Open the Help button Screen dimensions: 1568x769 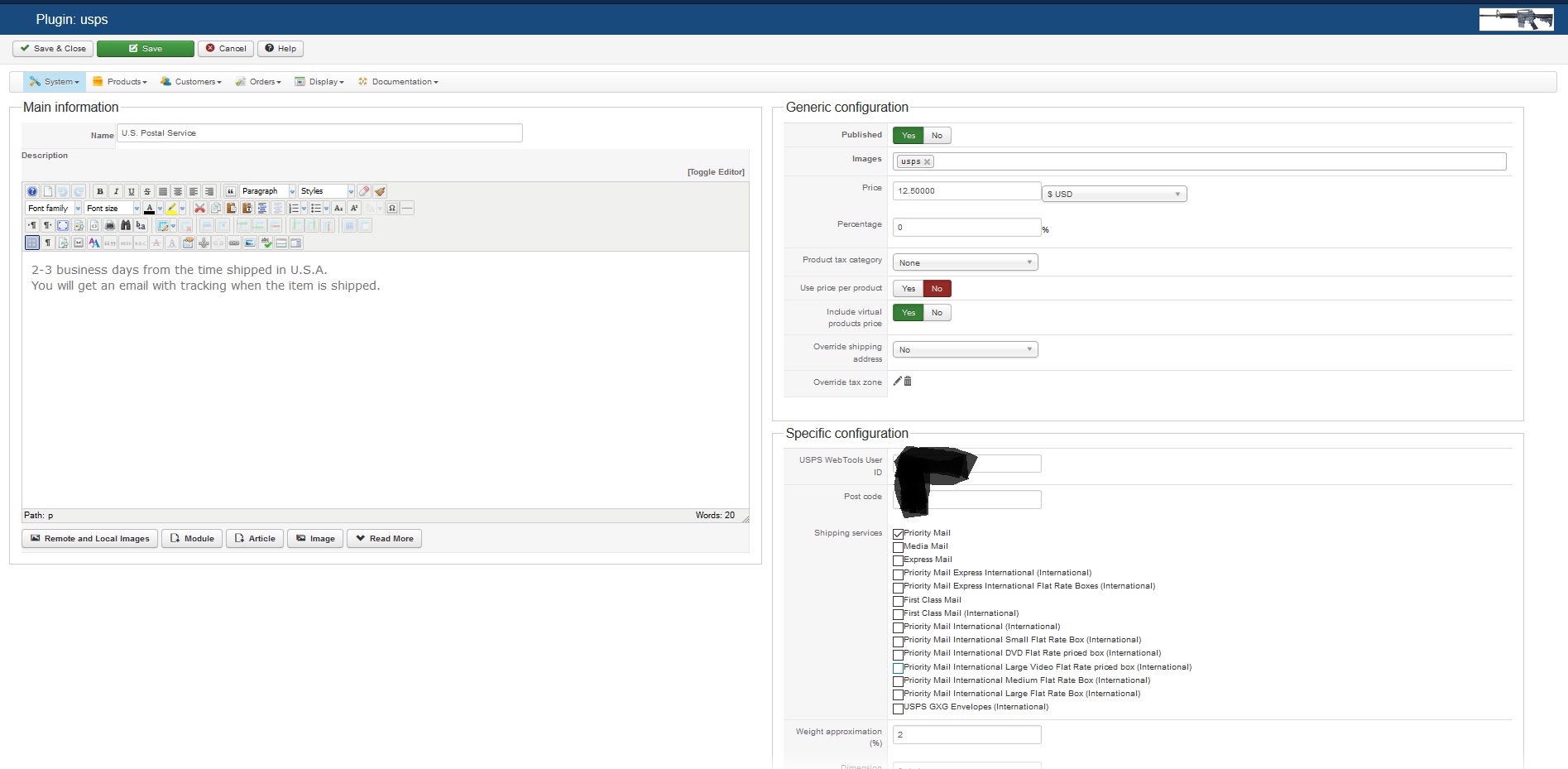pos(281,49)
